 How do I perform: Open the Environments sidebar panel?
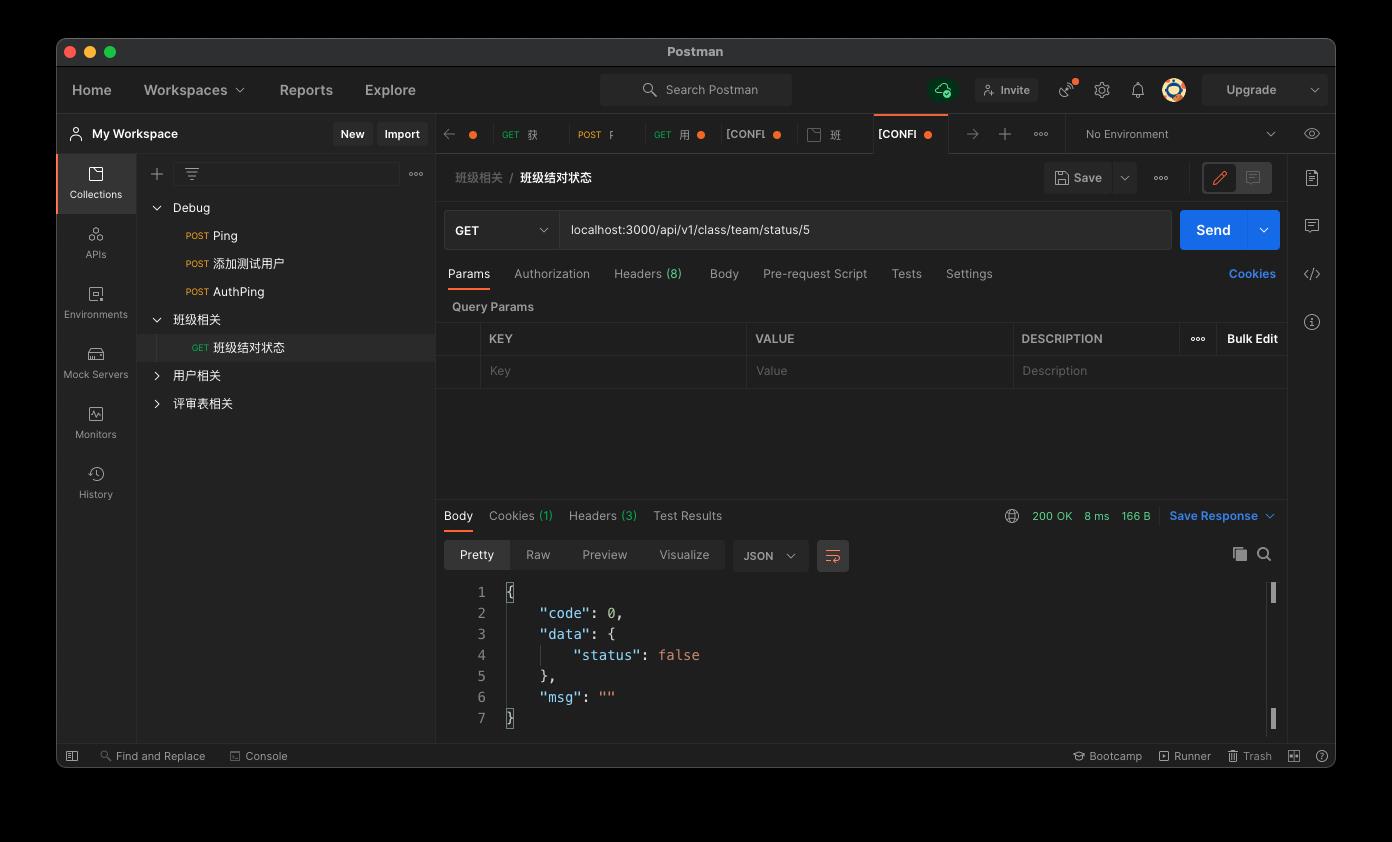point(96,303)
